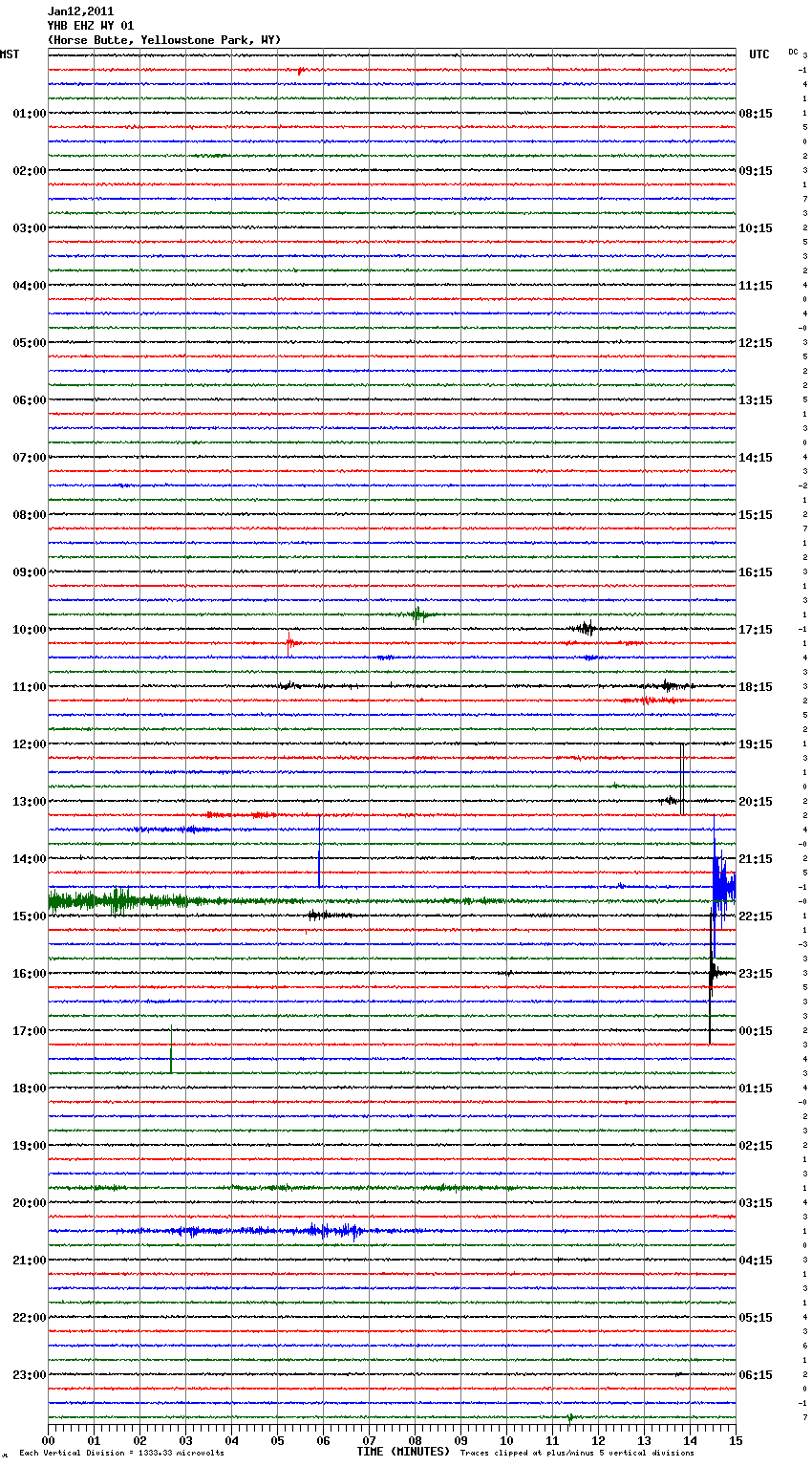Click the '10:00' MST hour label

(30, 630)
